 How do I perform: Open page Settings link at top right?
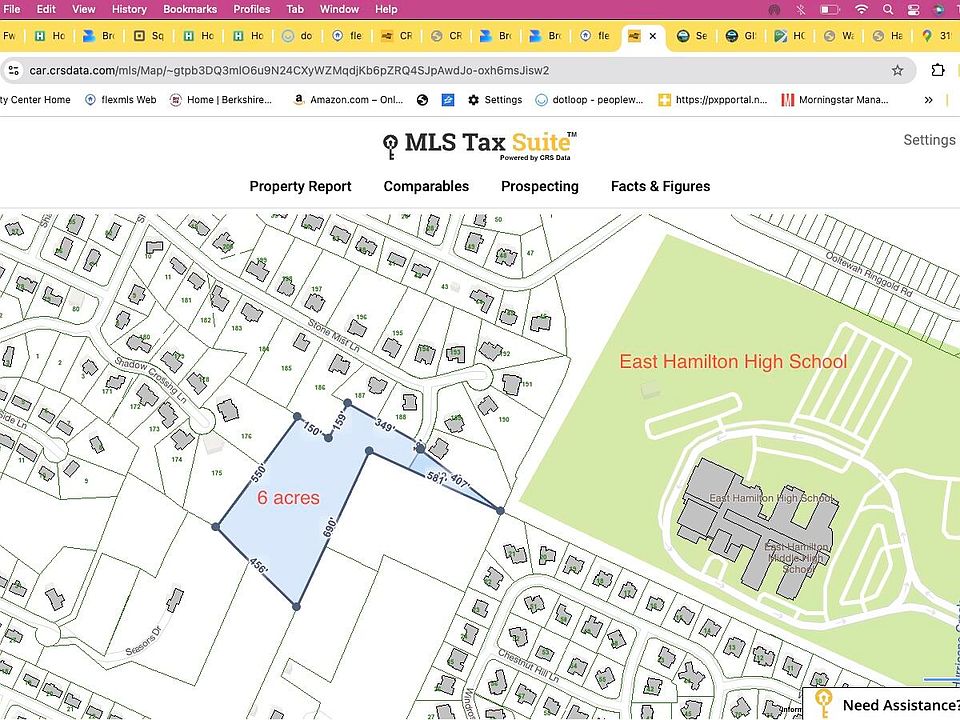point(929,140)
